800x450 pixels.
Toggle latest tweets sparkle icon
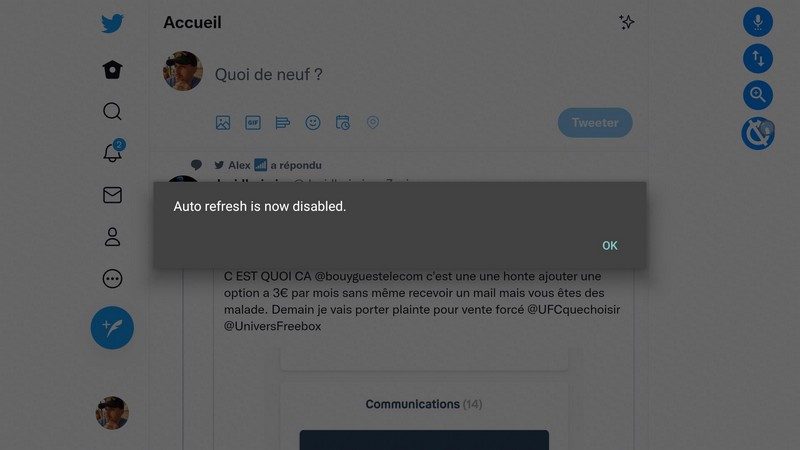[x=627, y=22]
